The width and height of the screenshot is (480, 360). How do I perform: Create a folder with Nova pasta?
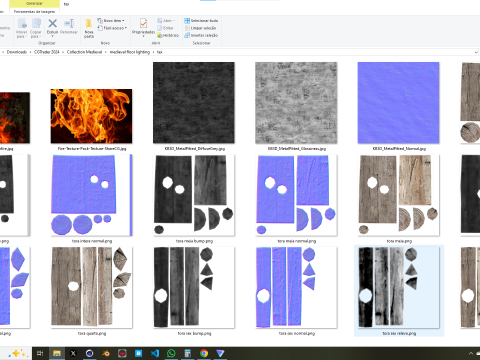pos(89,28)
